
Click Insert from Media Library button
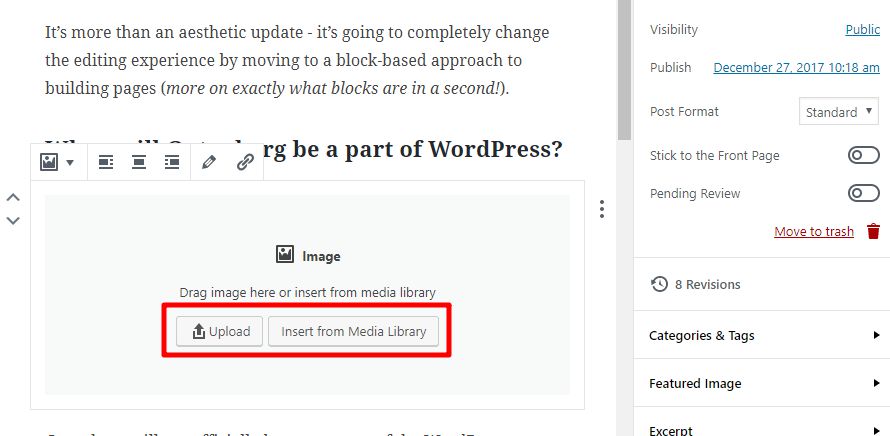point(354,332)
